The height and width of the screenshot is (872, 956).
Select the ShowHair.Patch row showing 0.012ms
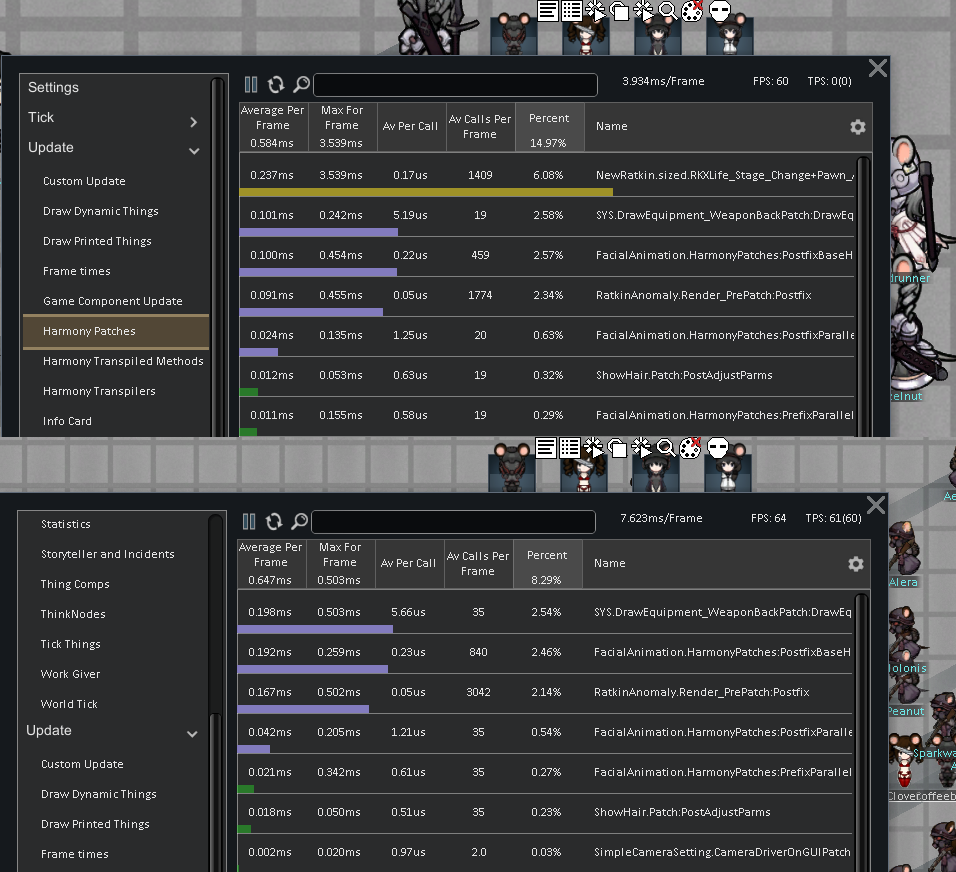click(x=547, y=375)
